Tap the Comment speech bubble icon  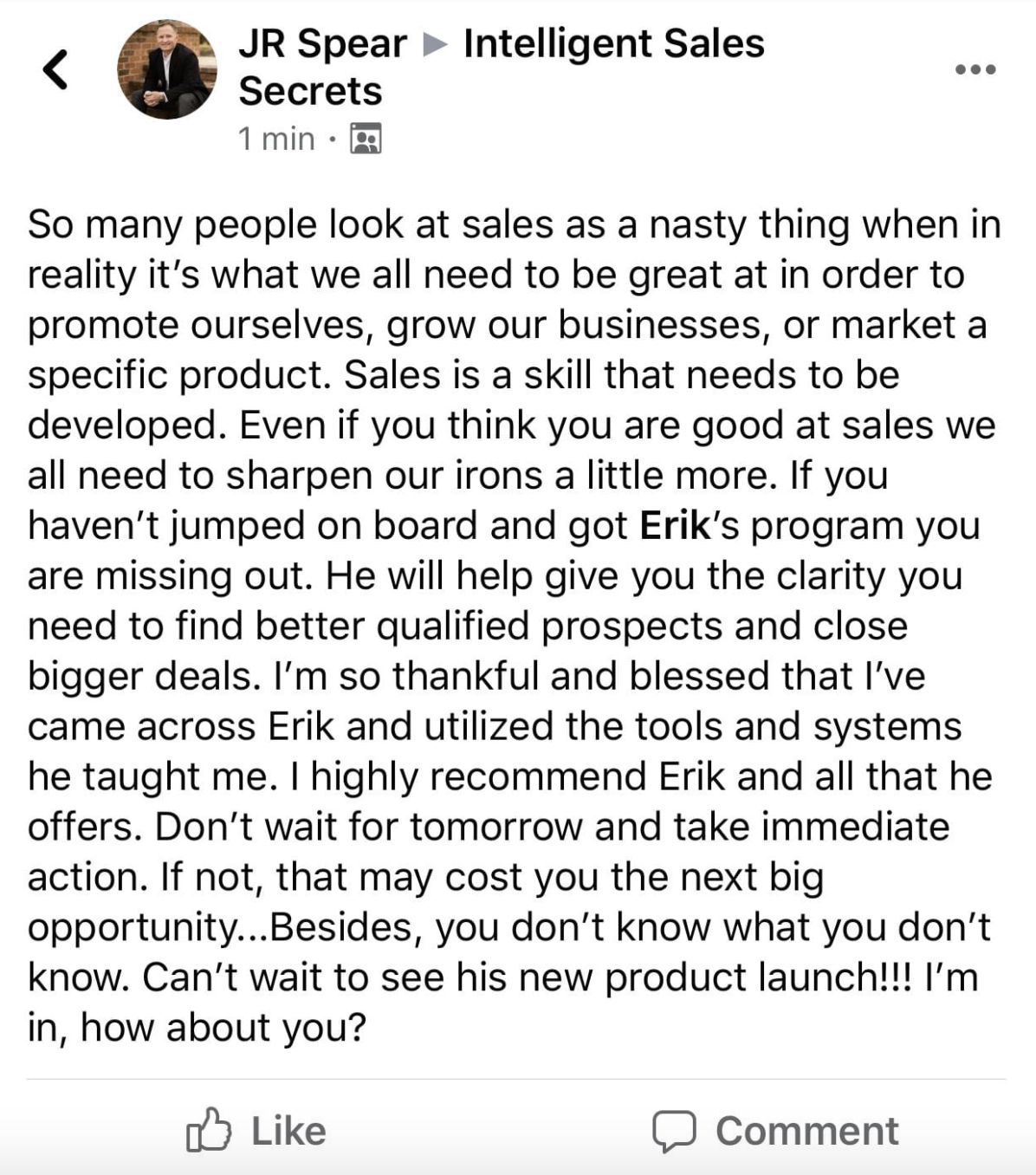(674, 1131)
